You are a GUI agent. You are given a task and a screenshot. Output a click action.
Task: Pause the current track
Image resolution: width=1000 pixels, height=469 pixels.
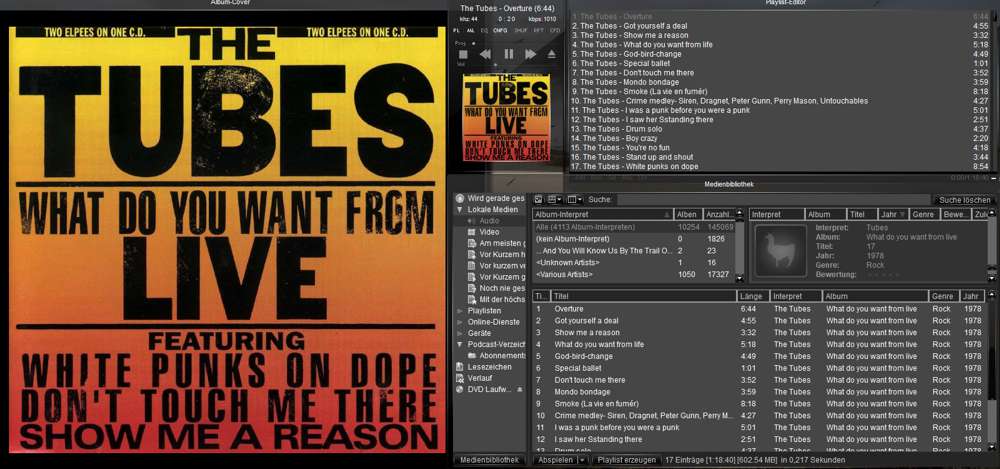pos(508,54)
